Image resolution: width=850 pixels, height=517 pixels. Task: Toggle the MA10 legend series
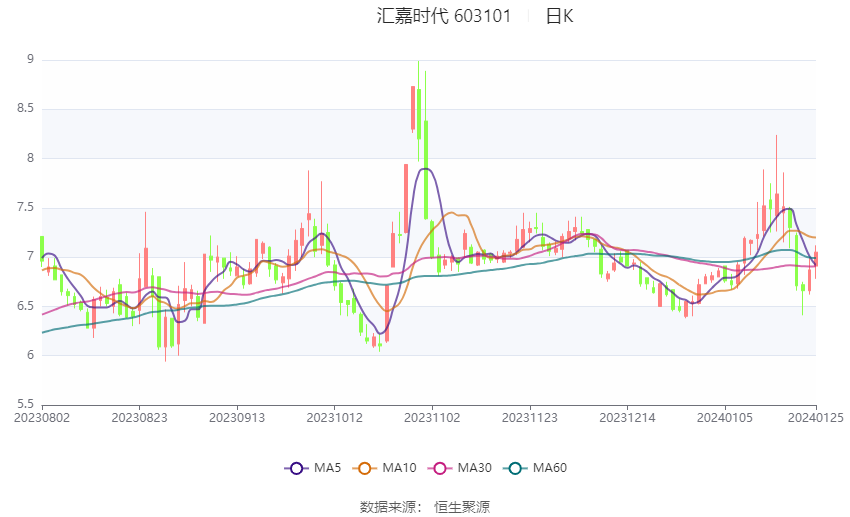coord(384,468)
